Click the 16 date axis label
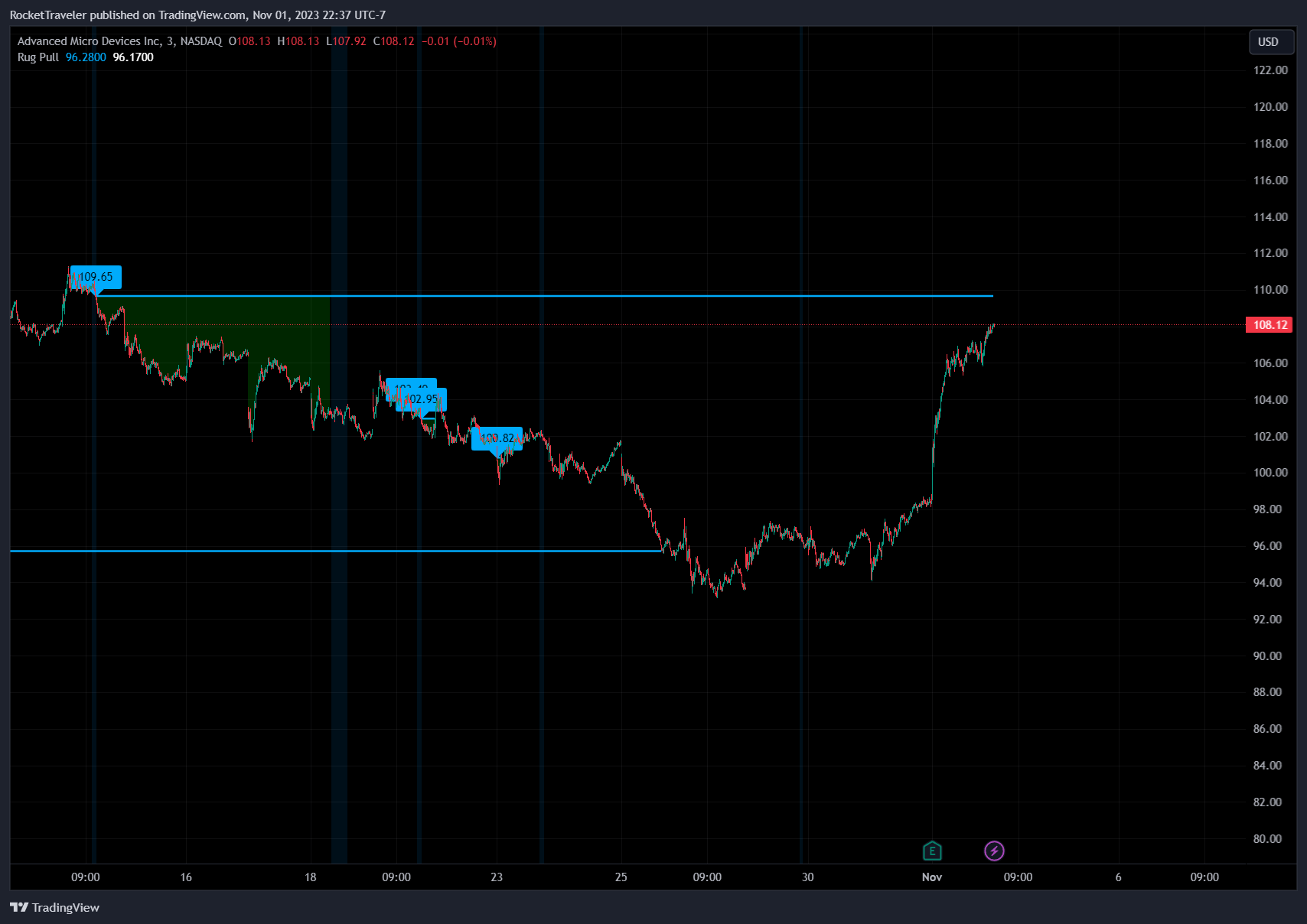This screenshot has height=924, width=1307. 186,877
